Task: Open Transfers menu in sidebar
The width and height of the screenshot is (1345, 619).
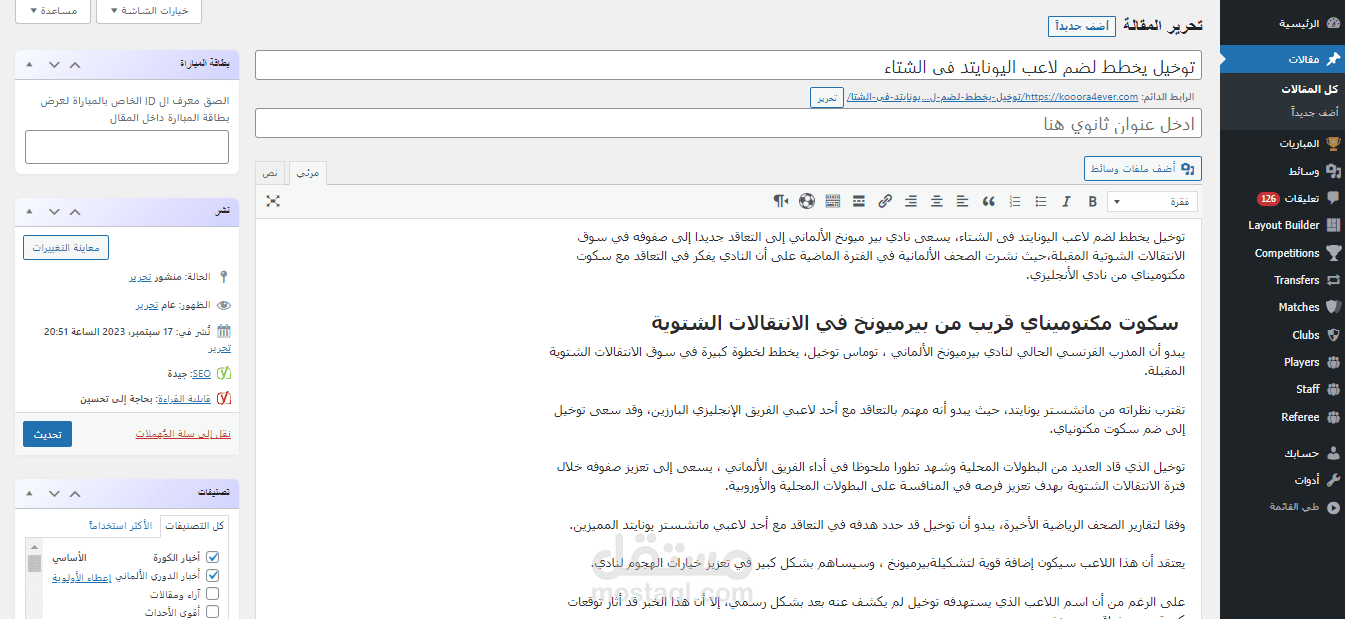Action: 1282,280
